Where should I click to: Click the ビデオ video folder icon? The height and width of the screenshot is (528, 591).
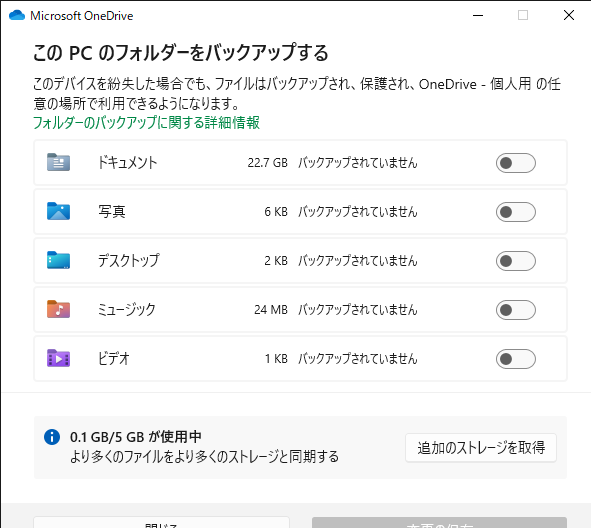pos(58,358)
